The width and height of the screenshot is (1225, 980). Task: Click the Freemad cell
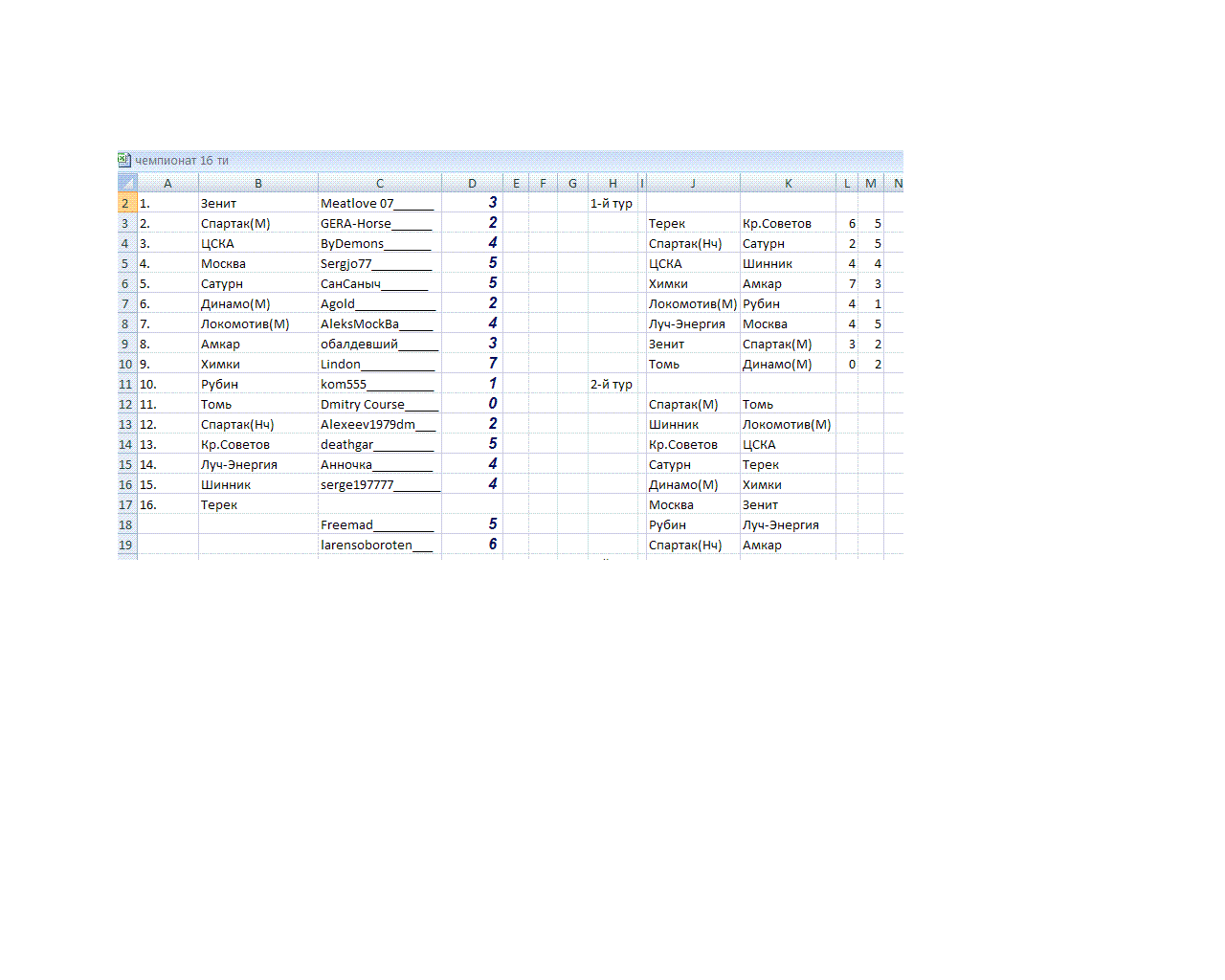[347, 524]
